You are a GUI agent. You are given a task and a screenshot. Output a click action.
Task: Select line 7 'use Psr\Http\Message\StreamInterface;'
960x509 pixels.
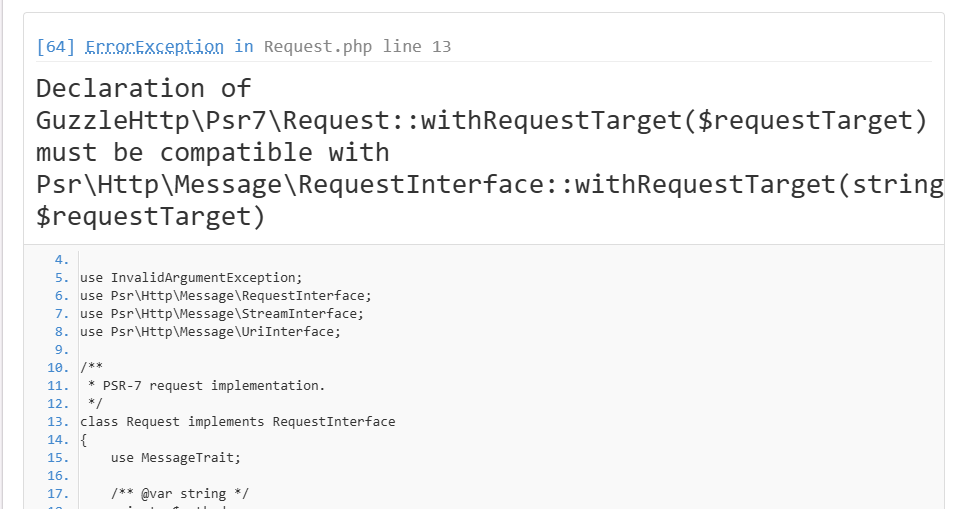[222, 314]
